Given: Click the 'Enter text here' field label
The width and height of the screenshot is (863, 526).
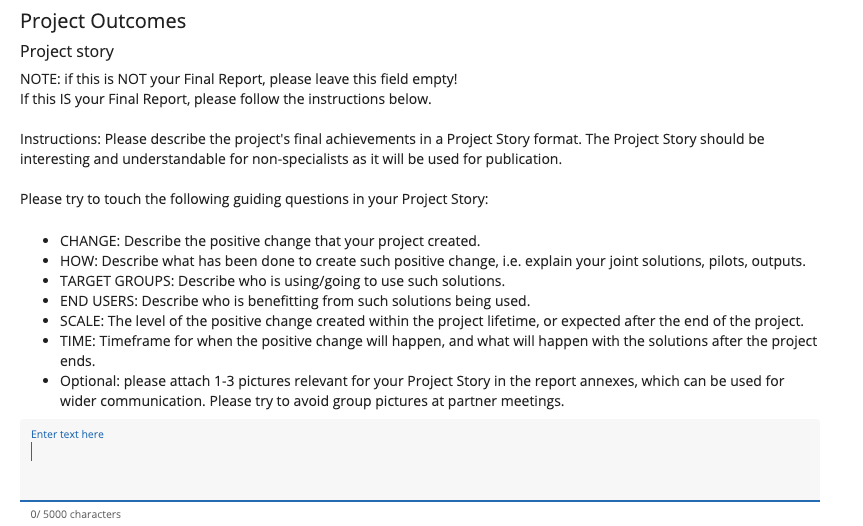Looking at the screenshot, I should (67, 434).
